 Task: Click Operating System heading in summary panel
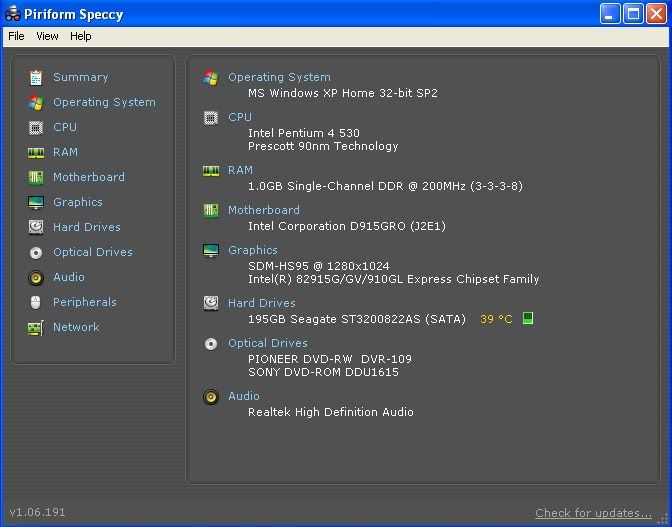point(279,78)
